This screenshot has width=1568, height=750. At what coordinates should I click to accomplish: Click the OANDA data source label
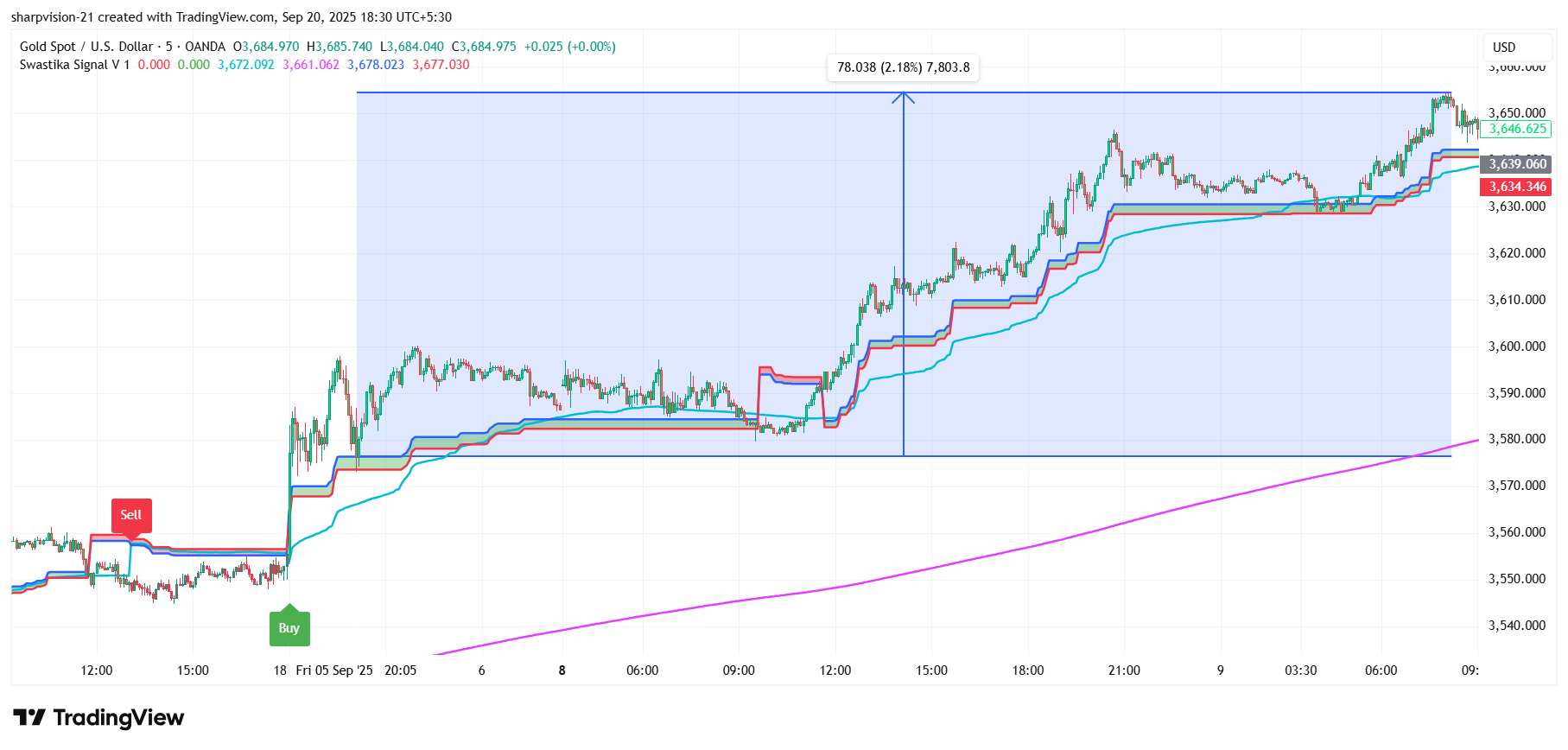pos(205,47)
